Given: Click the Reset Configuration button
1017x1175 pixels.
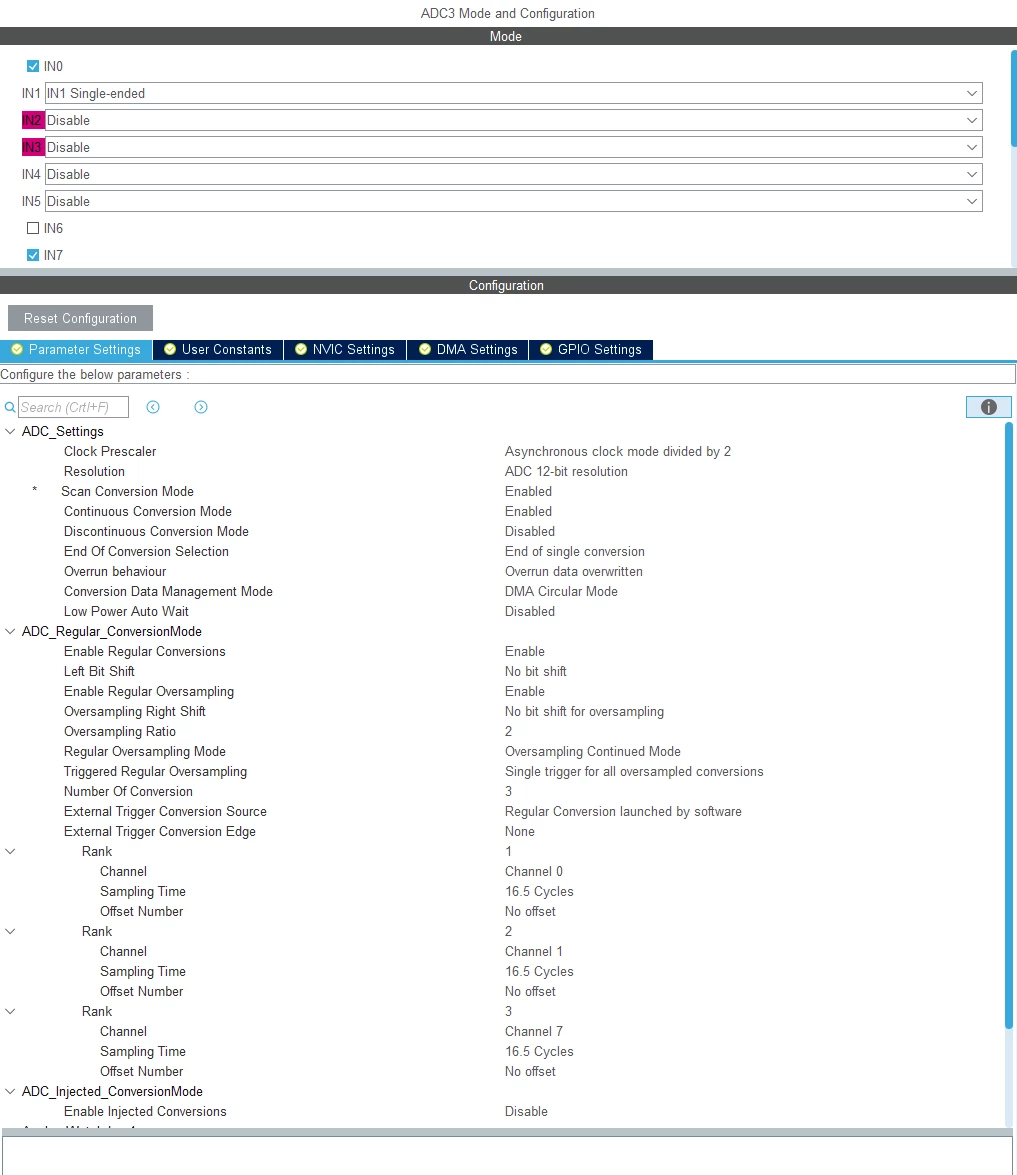Looking at the screenshot, I should (80, 318).
